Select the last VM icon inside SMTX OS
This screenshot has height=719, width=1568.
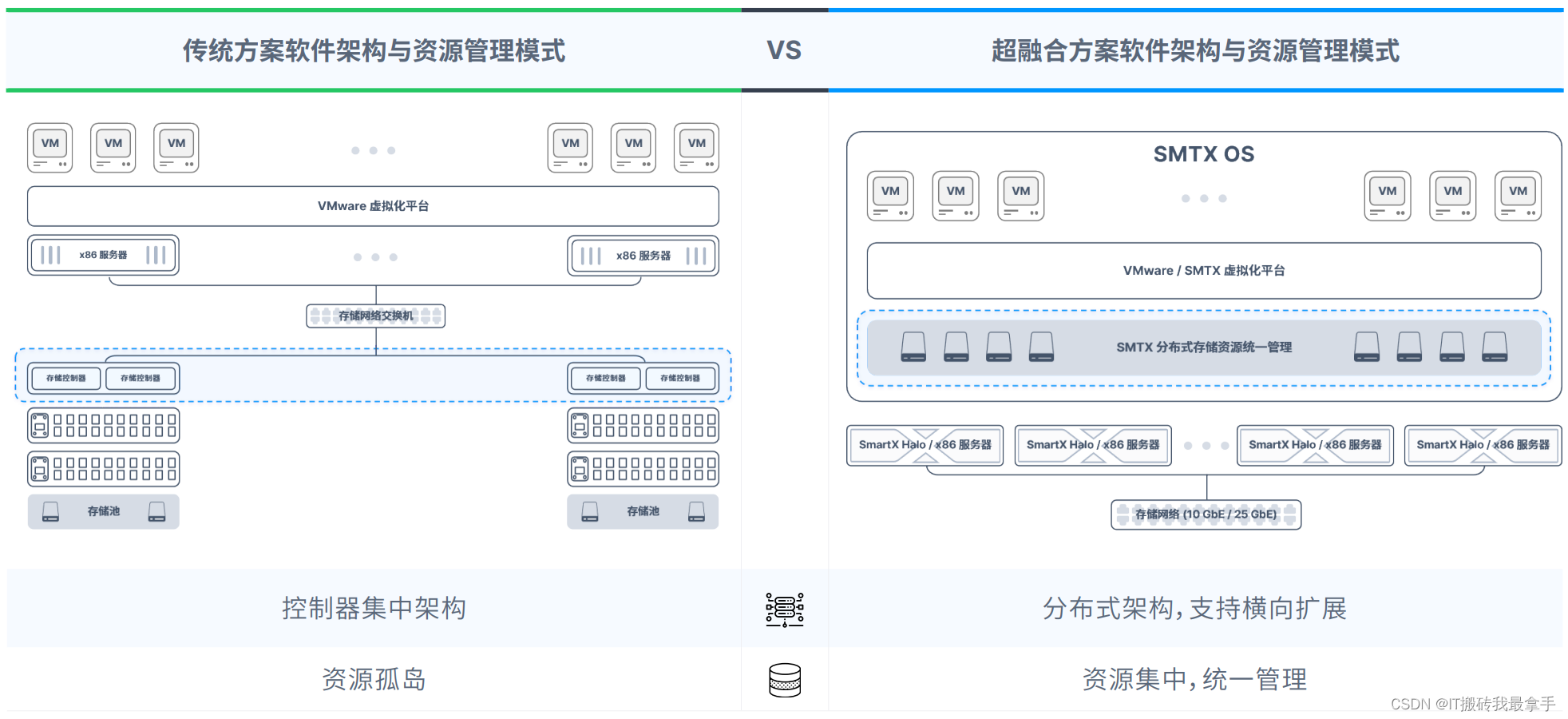coord(1518,196)
